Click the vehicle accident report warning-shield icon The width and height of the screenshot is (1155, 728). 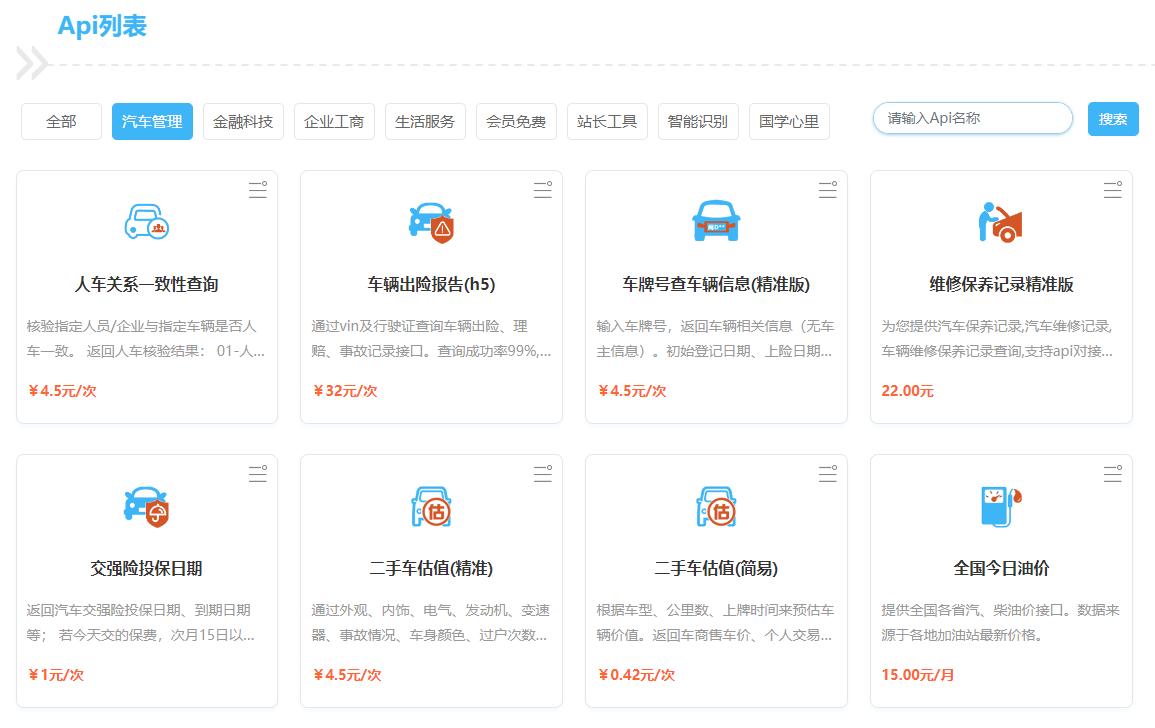431,222
